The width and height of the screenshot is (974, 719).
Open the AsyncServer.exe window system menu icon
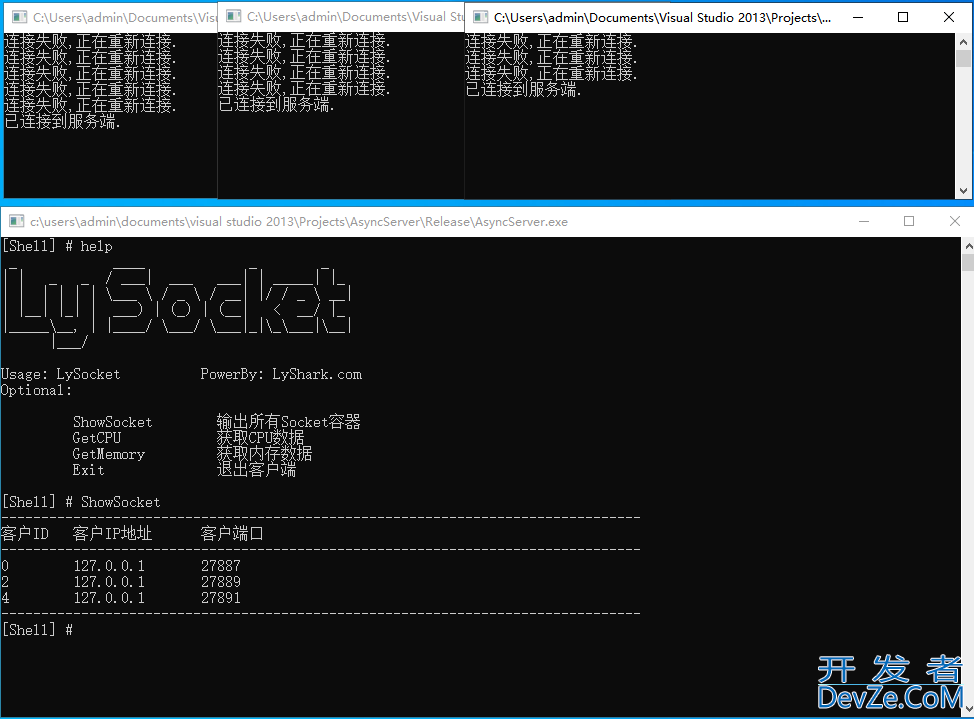(15, 222)
